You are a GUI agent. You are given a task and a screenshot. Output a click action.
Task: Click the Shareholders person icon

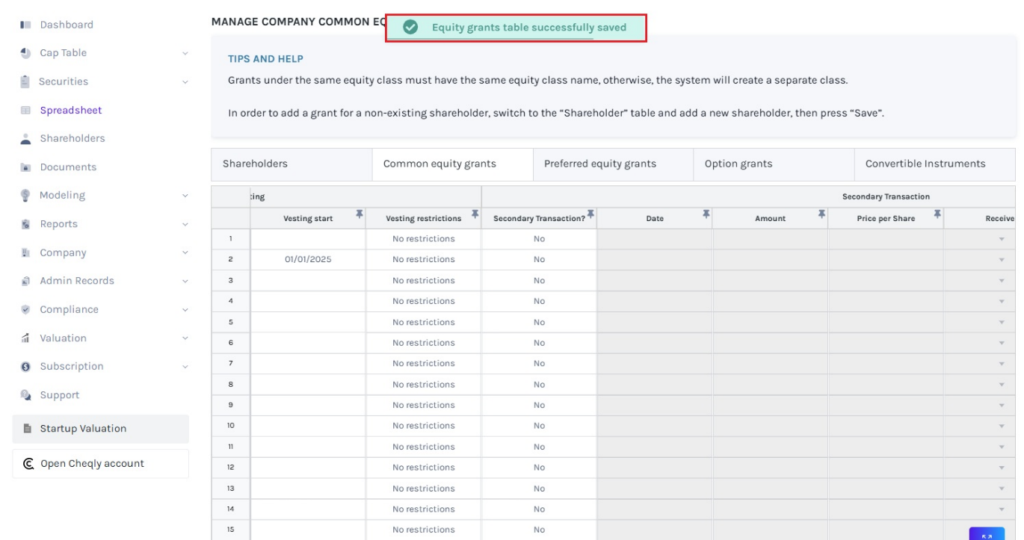(26, 139)
